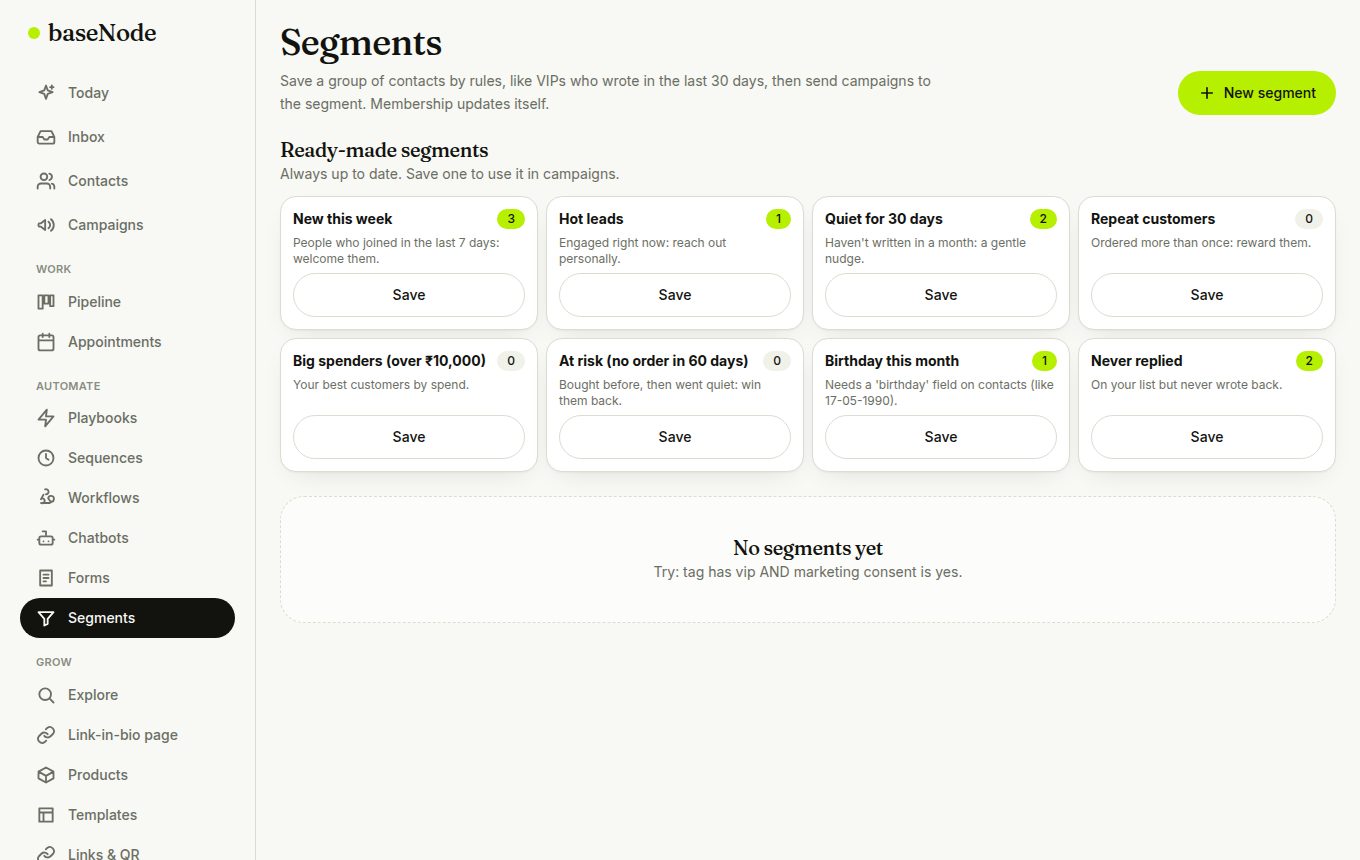The width and height of the screenshot is (1360, 860).
Task: Open the Contacts menu item
Action: tap(127, 181)
